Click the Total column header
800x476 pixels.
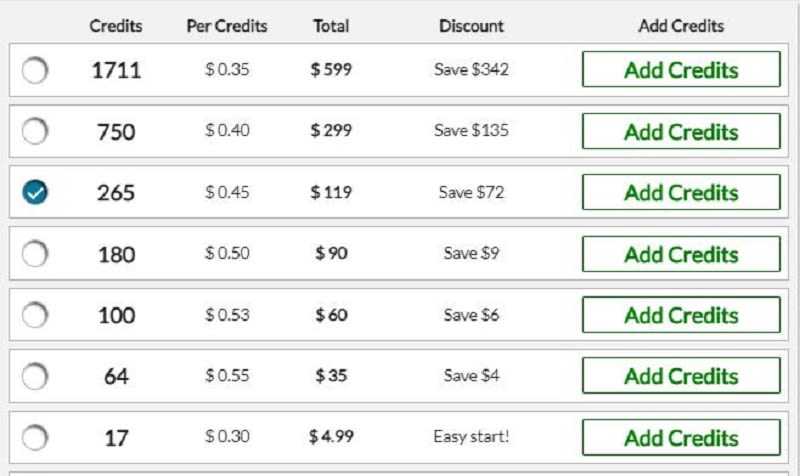point(331,26)
